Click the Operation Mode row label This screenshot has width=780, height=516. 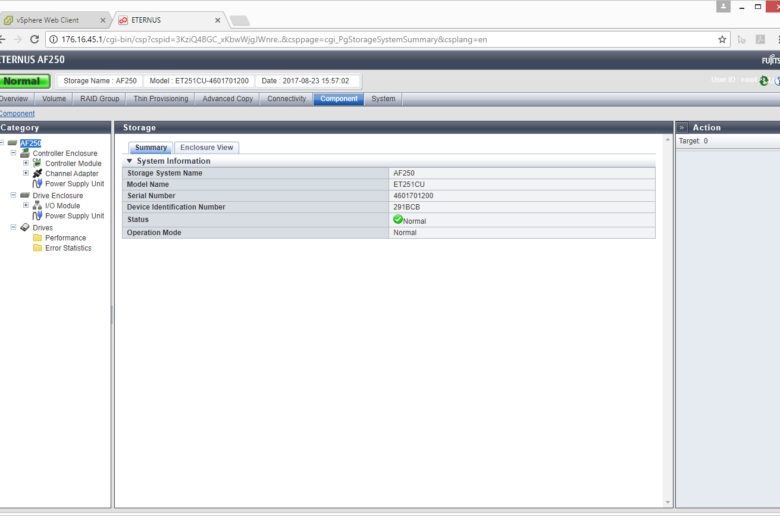pos(154,232)
